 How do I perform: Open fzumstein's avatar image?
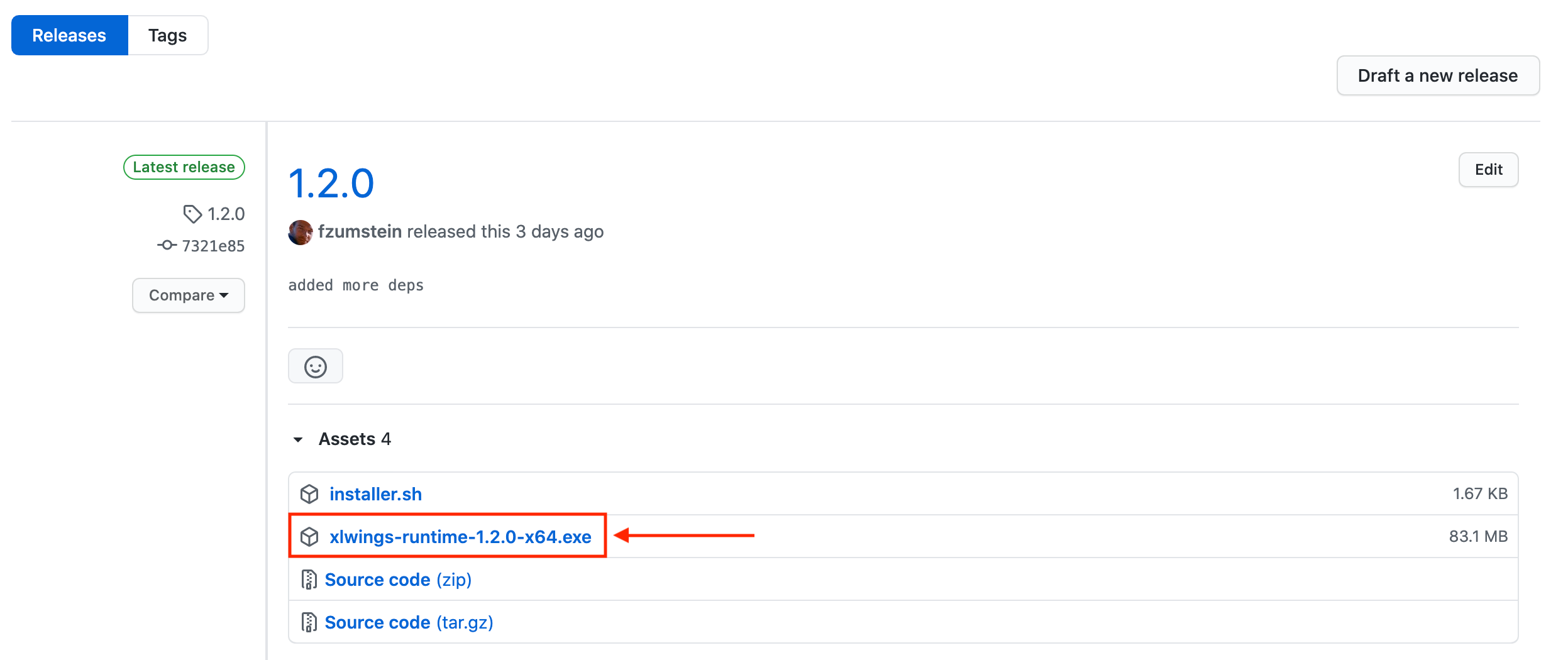pos(301,232)
